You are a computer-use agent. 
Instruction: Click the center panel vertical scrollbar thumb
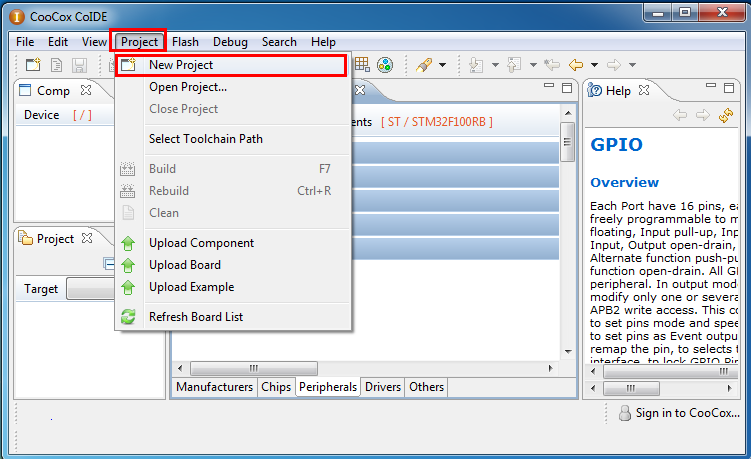point(568,142)
